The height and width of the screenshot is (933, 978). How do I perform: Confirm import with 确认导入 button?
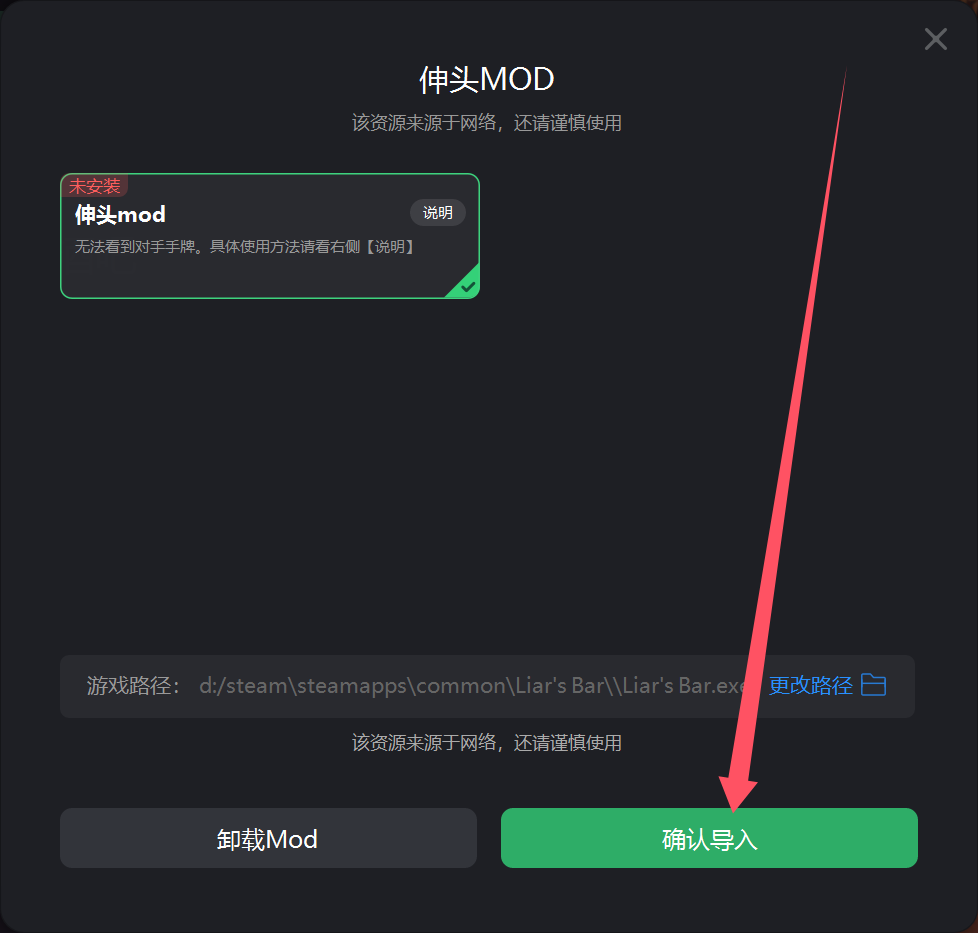709,838
